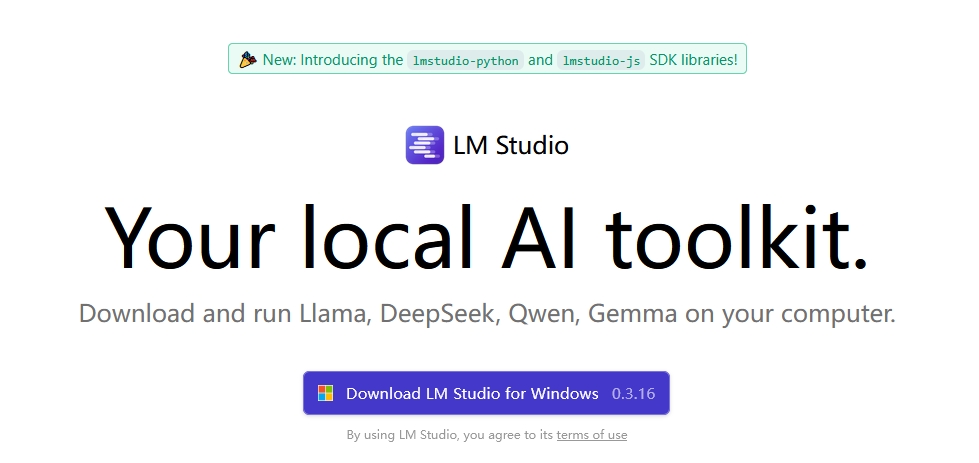Click the Windows logo on download button
Screen dimensions: 979x463
325,393
